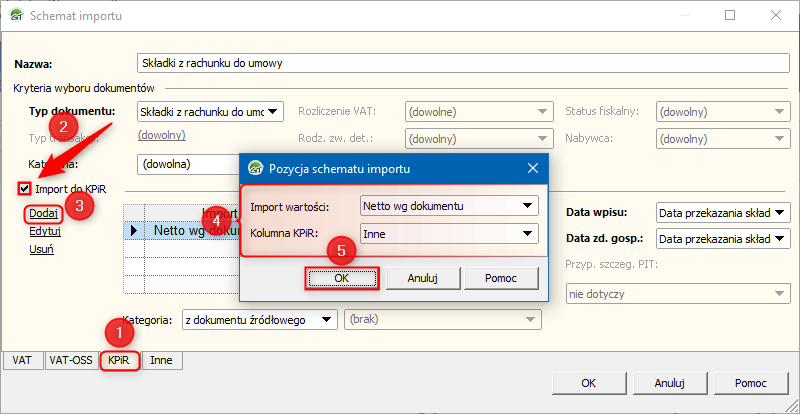Screen dimensions: 800x414
Task: Expand the Kolumna KPiR dropdown
Action: click(x=448, y=234)
